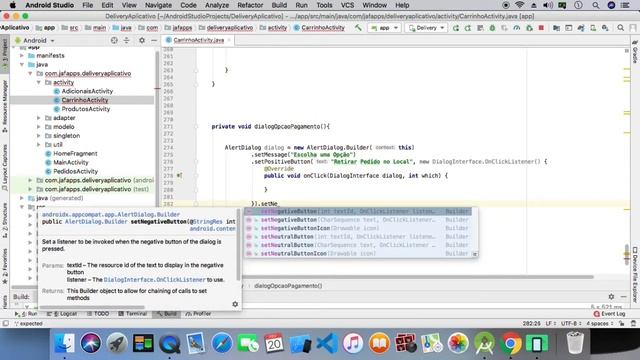The height and width of the screenshot is (360, 640).
Task: Click the Spotlight search icon in menu bar
Action: coord(596,5)
